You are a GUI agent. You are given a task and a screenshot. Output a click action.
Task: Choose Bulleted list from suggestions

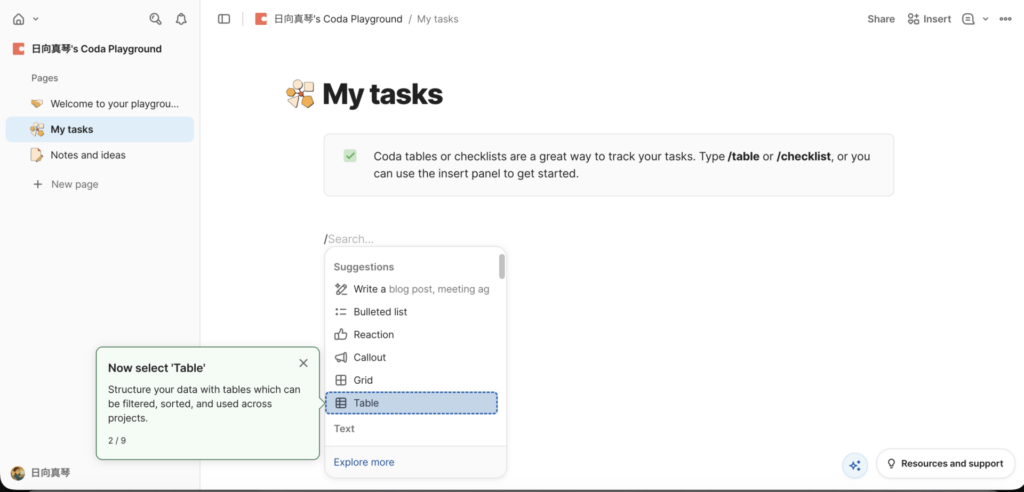tap(380, 312)
